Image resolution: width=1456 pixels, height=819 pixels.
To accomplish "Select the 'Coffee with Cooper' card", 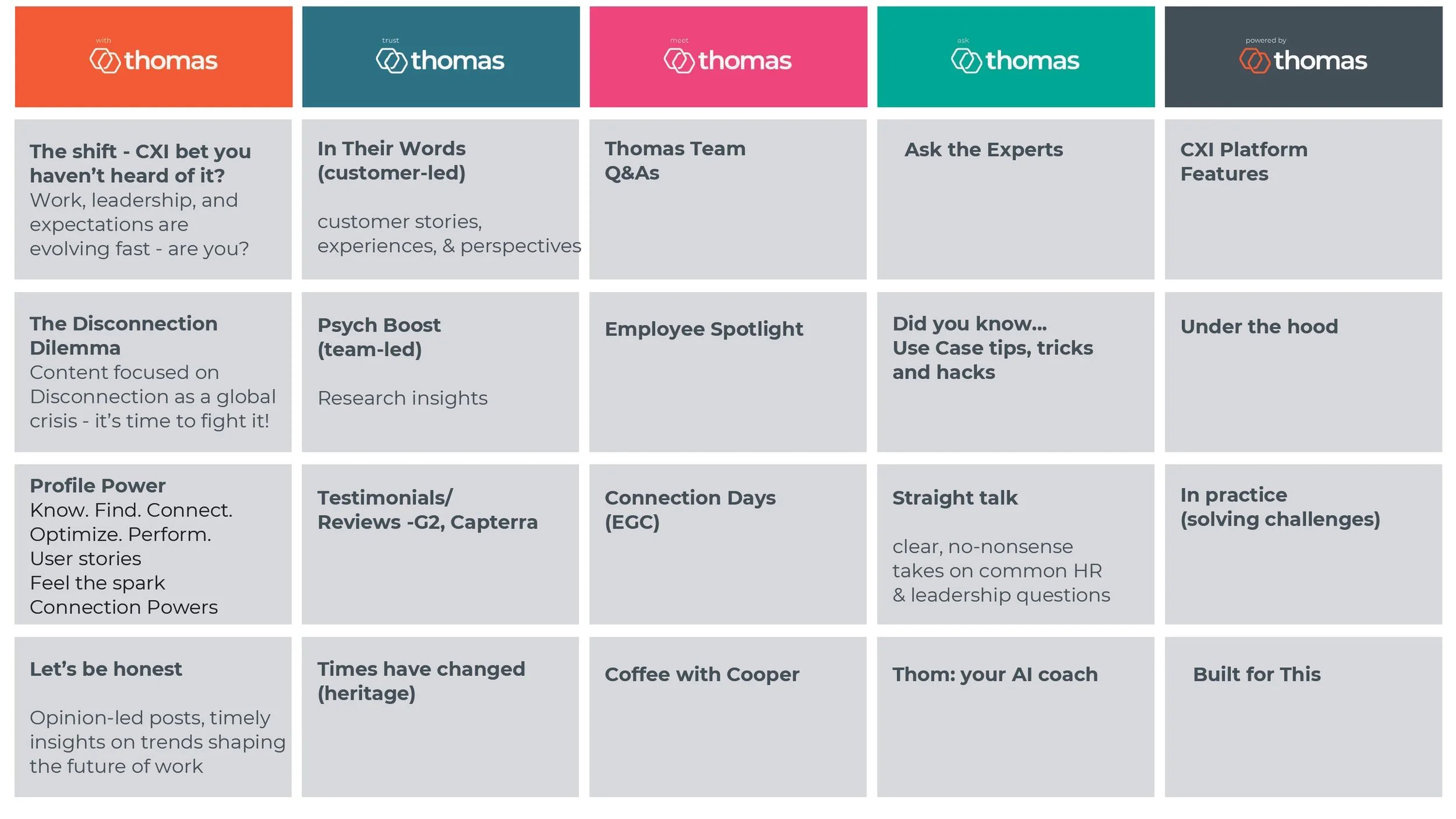I will click(x=728, y=717).
